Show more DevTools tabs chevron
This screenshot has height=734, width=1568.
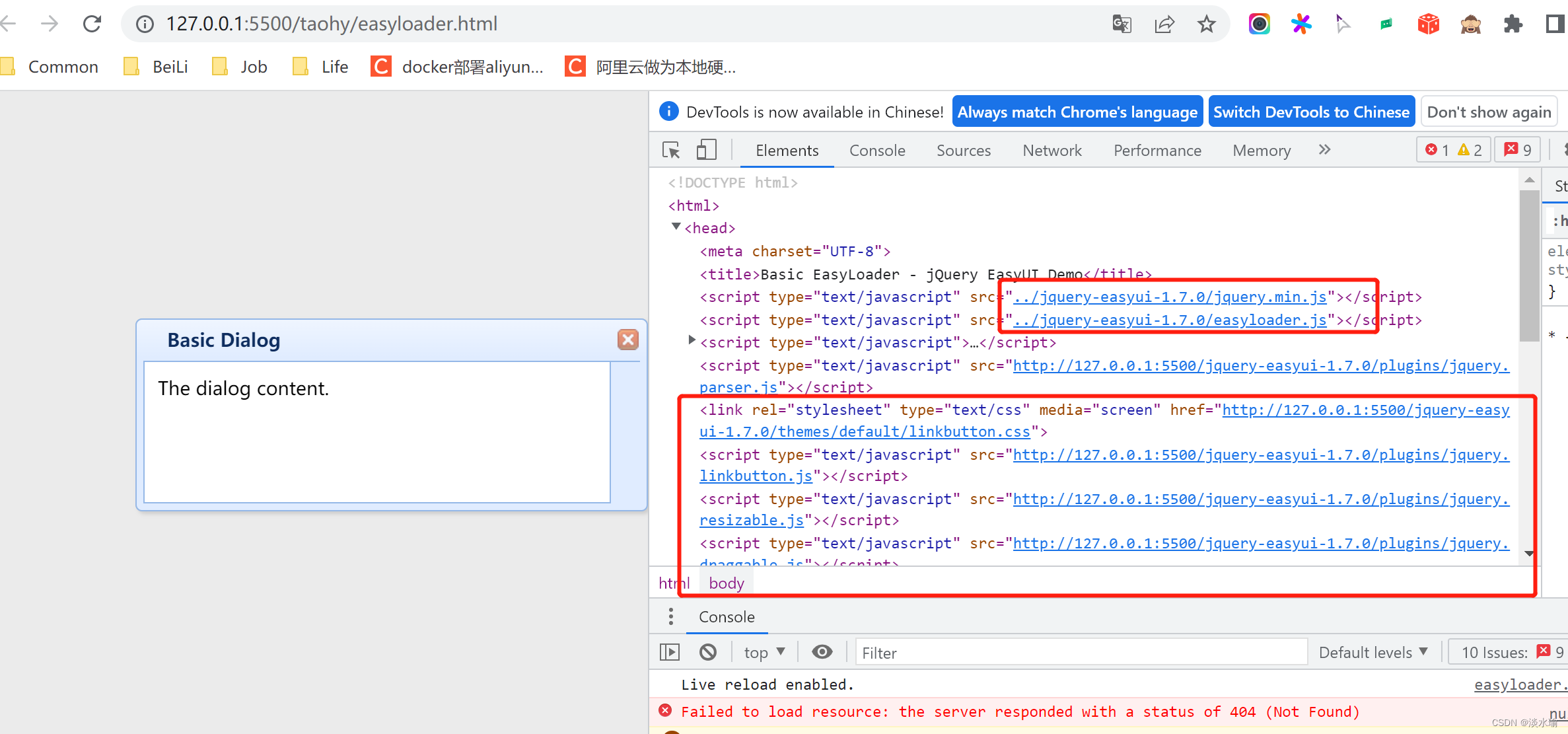(x=1324, y=150)
